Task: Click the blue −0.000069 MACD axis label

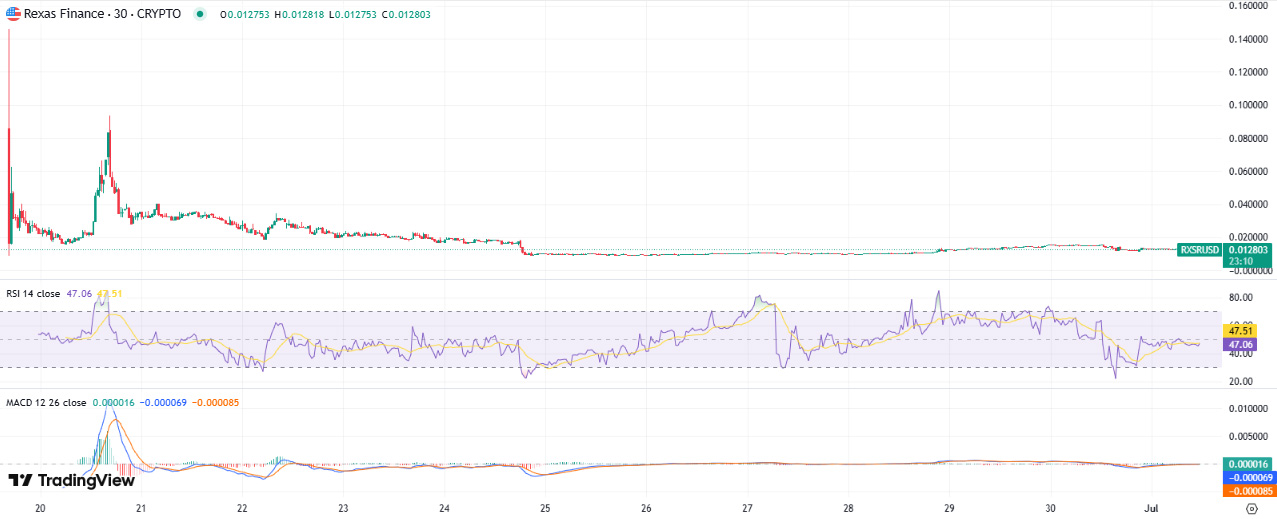Action: click(x=1248, y=478)
